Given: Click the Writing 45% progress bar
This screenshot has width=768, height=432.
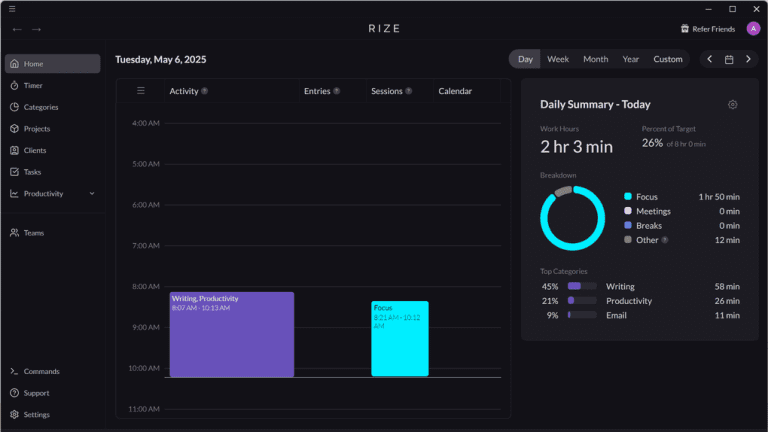Looking at the screenshot, I should (x=582, y=286).
